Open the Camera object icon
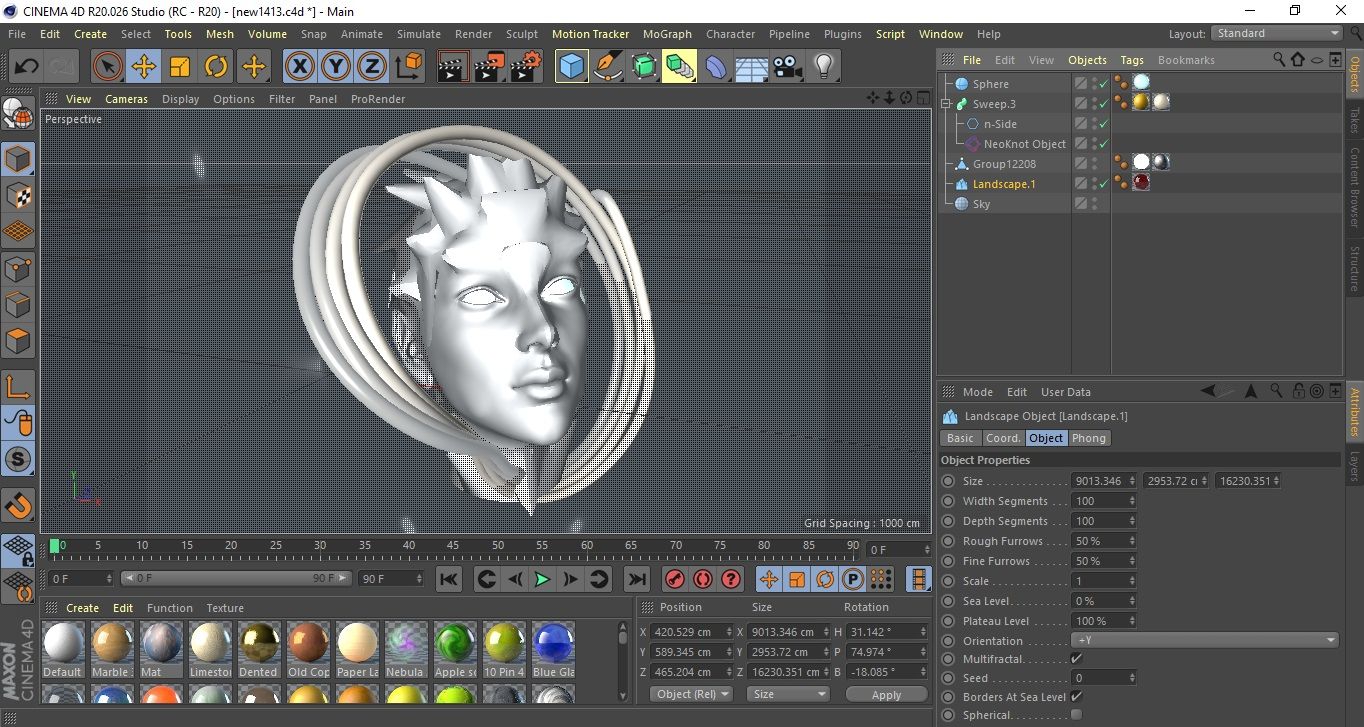Image resolution: width=1364 pixels, height=727 pixels. pyautogui.click(x=787, y=67)
